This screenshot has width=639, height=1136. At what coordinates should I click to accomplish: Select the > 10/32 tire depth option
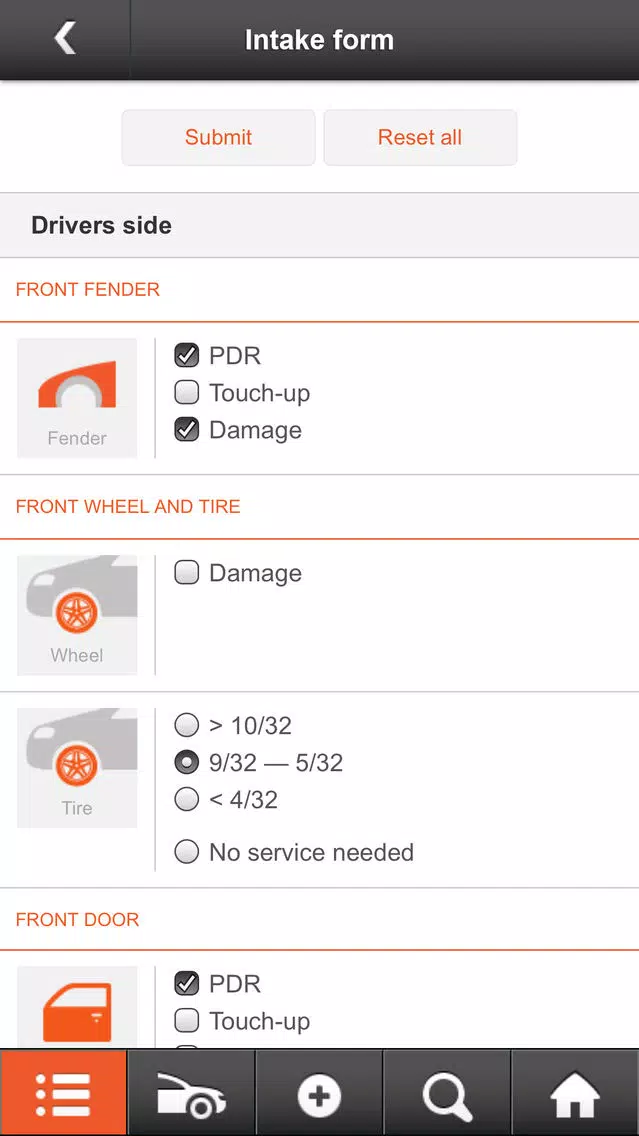click(187, 725)
